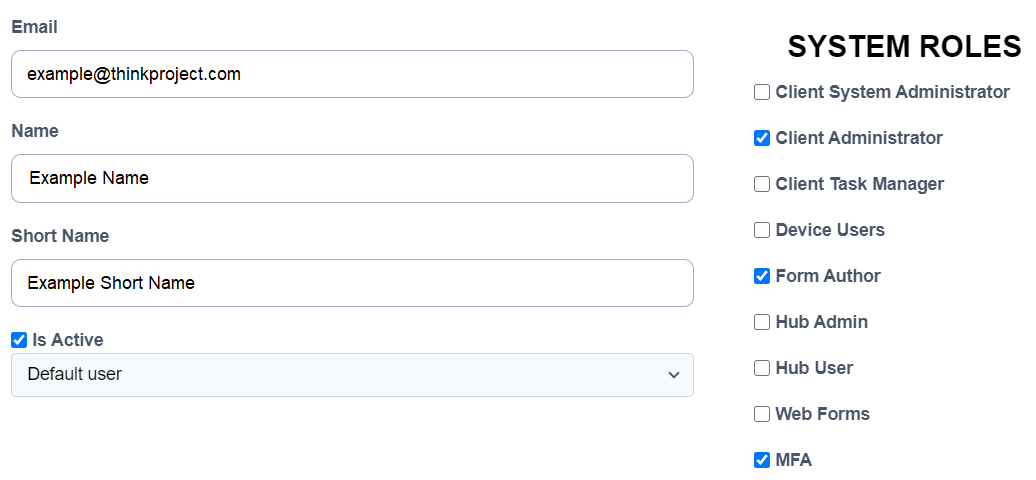Click the Short Name input box
Screen dimensions: 1036x480
352,283
